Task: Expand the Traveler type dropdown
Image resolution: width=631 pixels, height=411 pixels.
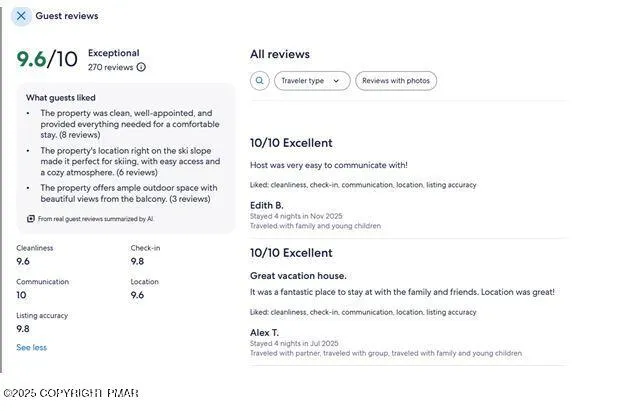Action: (x=312, y=81)
